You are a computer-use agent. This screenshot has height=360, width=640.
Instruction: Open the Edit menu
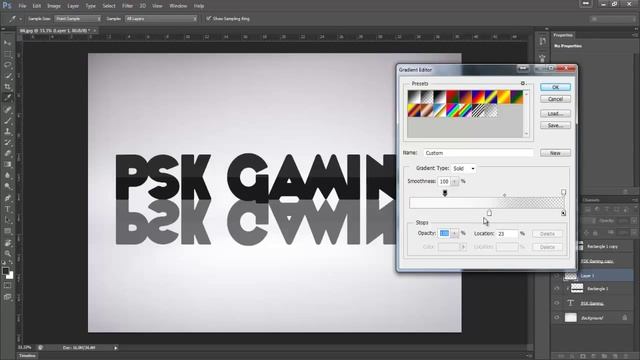[37, 6]
